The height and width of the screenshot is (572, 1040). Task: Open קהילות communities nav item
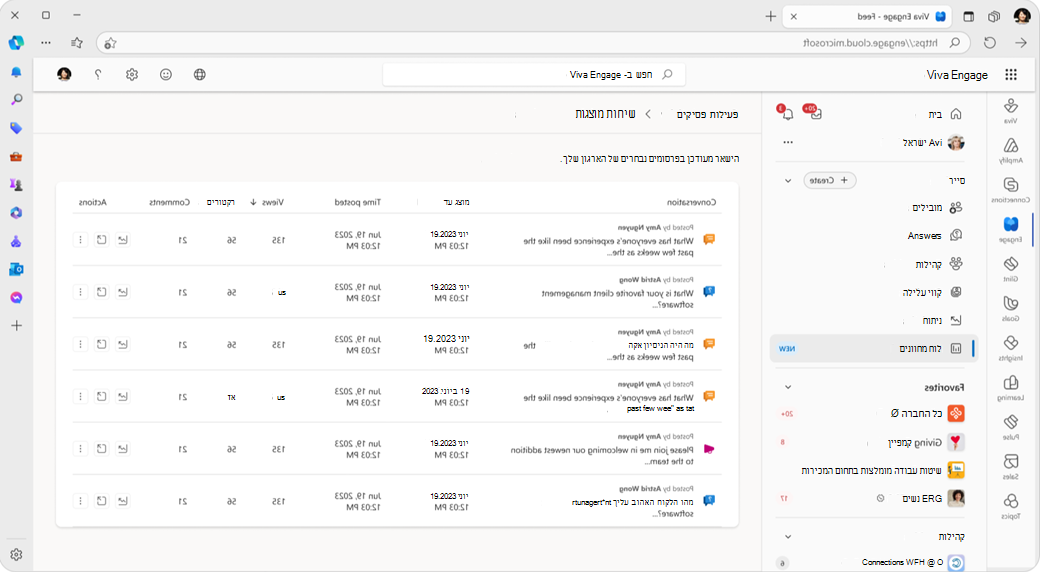(x=939, y=264)
